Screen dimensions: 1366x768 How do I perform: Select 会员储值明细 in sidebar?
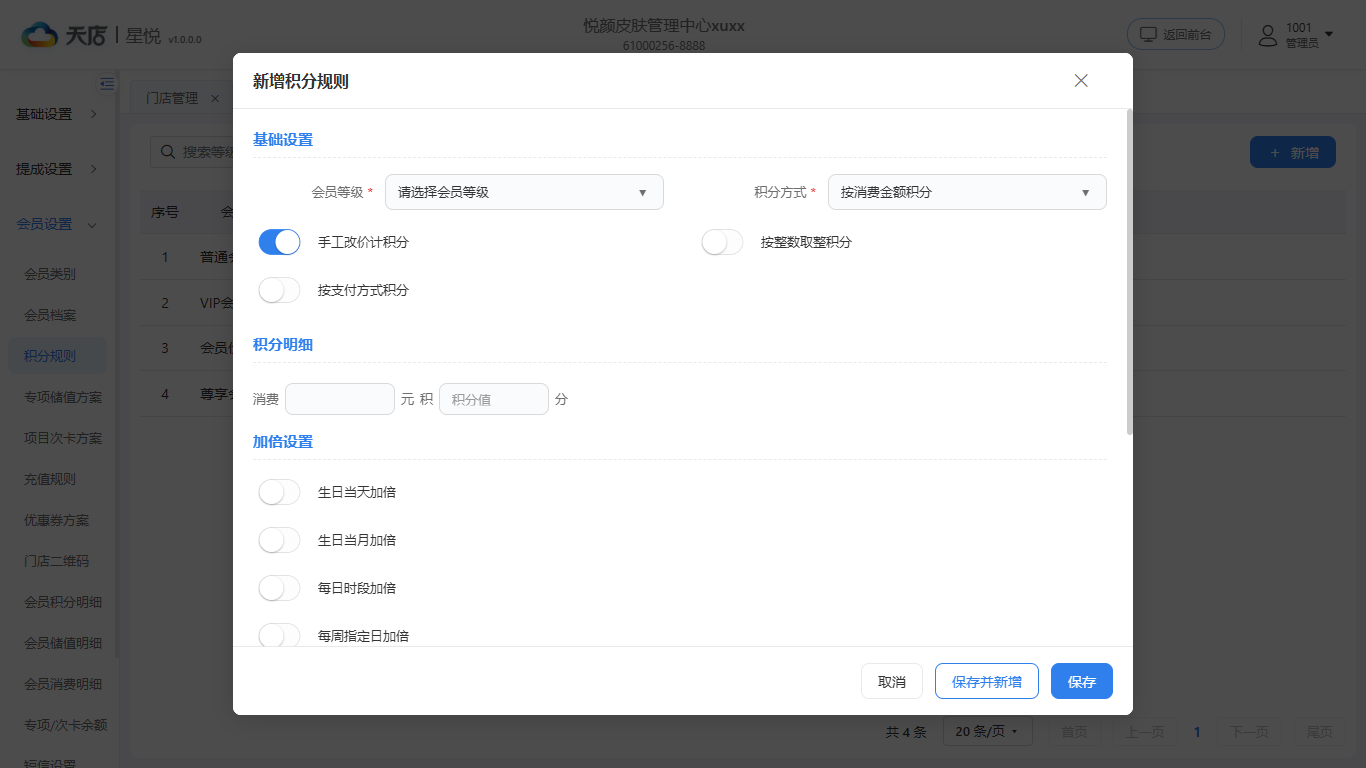(x=63, y=643)
